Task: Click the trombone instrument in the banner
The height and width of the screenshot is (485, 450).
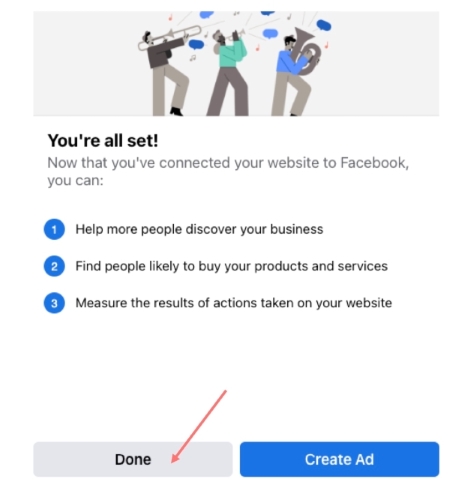Action: (170, 38)
